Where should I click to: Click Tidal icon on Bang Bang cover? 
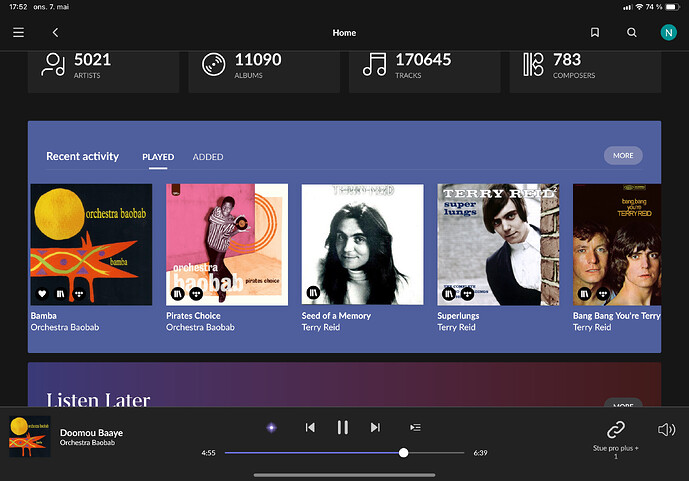(603, 293)
